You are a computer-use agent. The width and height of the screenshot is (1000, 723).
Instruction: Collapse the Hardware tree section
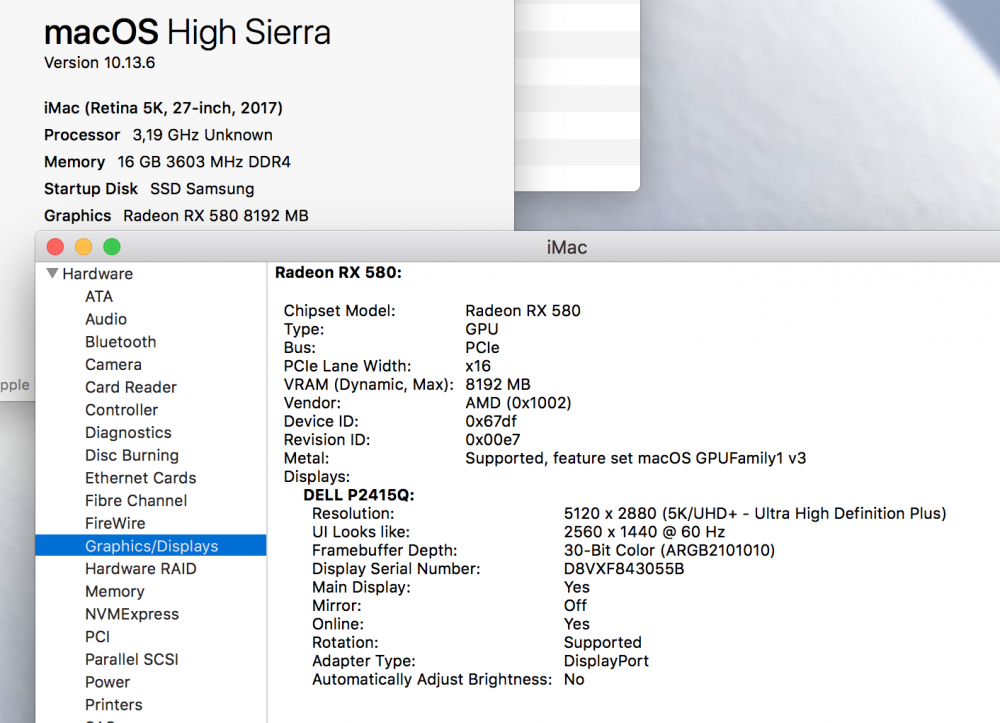coord(52,274)
